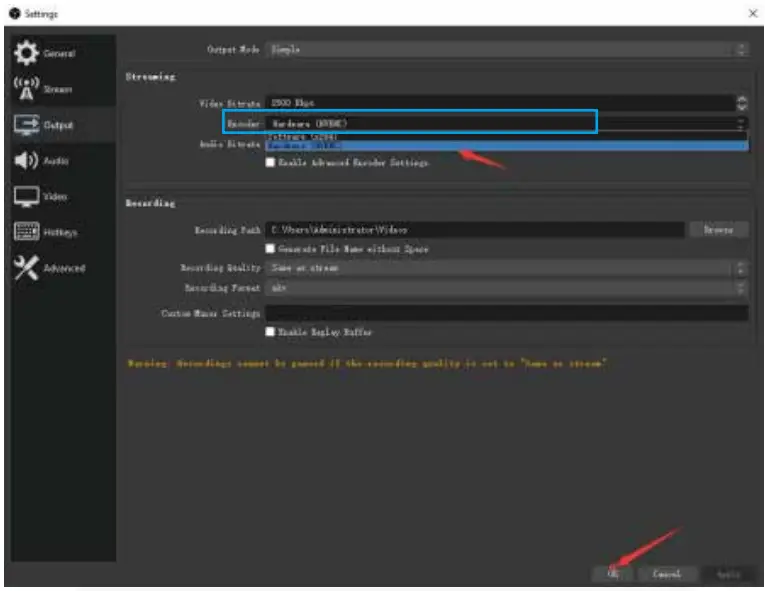Click the Advanced tools icon
The image size is (765, 591).
26,267
